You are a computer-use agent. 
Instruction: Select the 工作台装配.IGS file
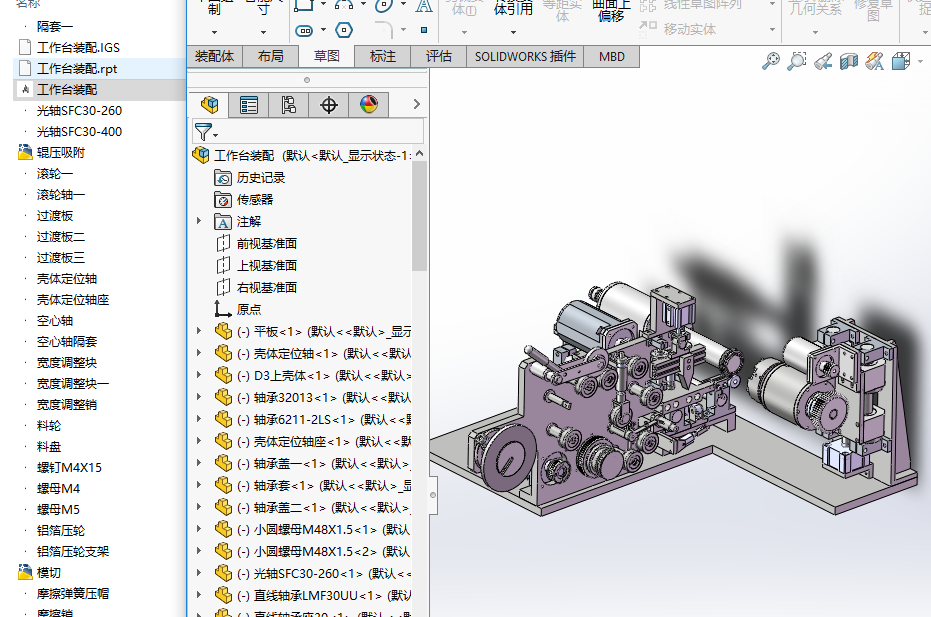point(78,47)
